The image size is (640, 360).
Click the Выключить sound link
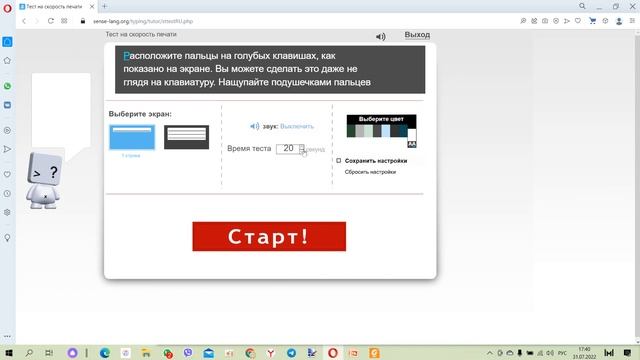[297, 126]
